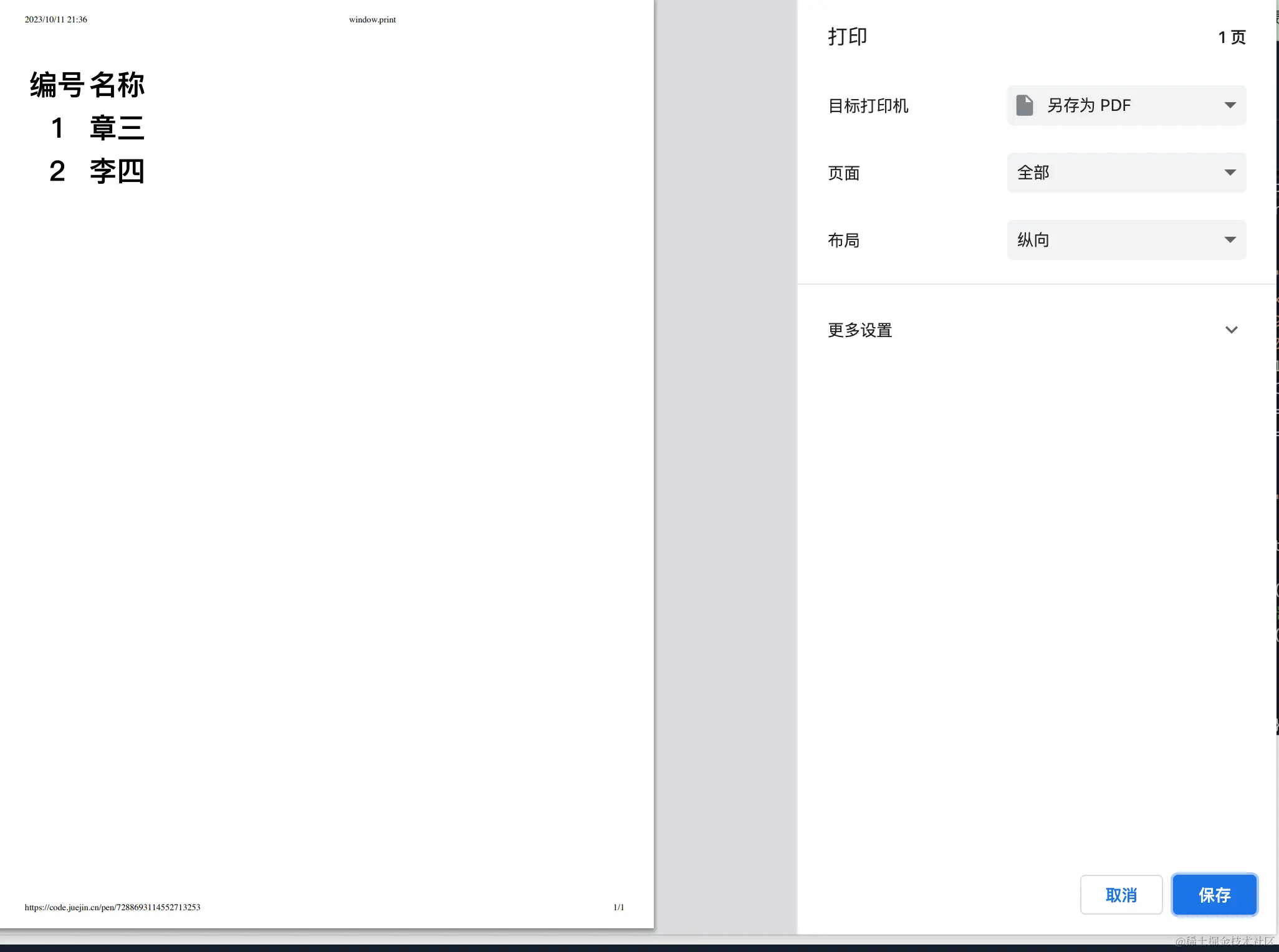Click the 打印 dialog heading

pyautogui.click(x=847, y=37)
